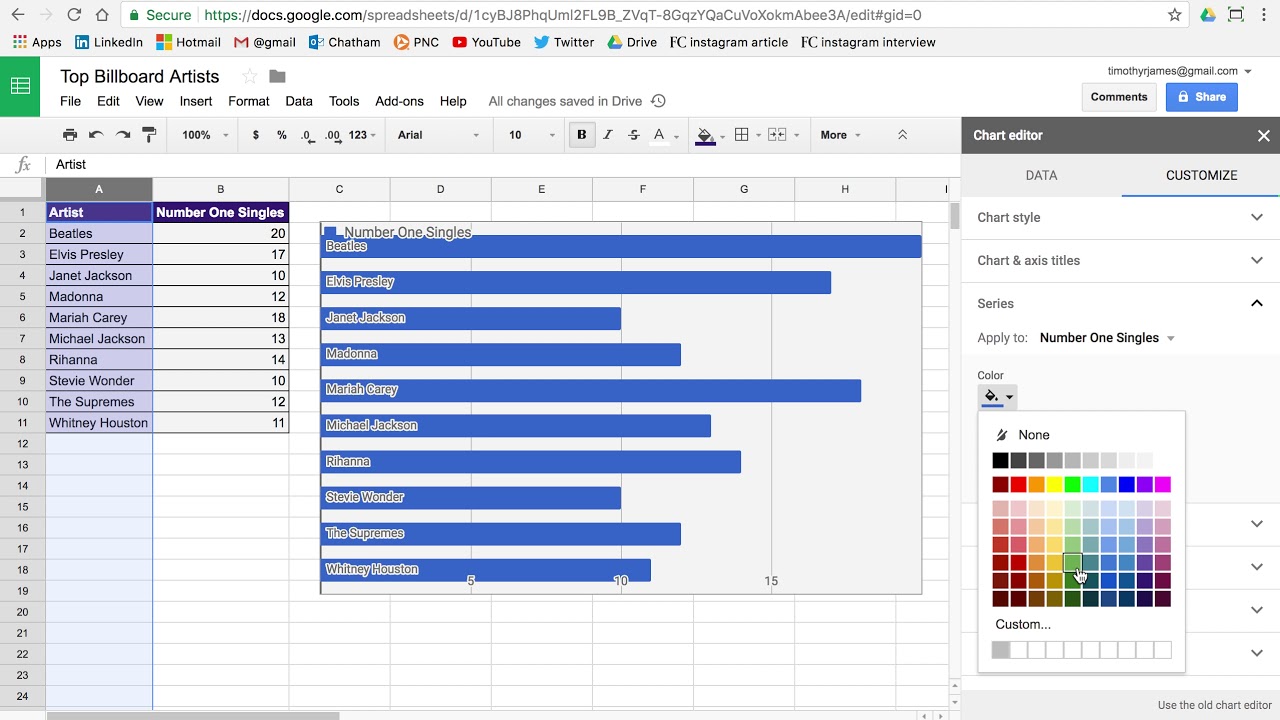Open the Format menu
This screenshot has width=1280, height=720.
point(248,101)
